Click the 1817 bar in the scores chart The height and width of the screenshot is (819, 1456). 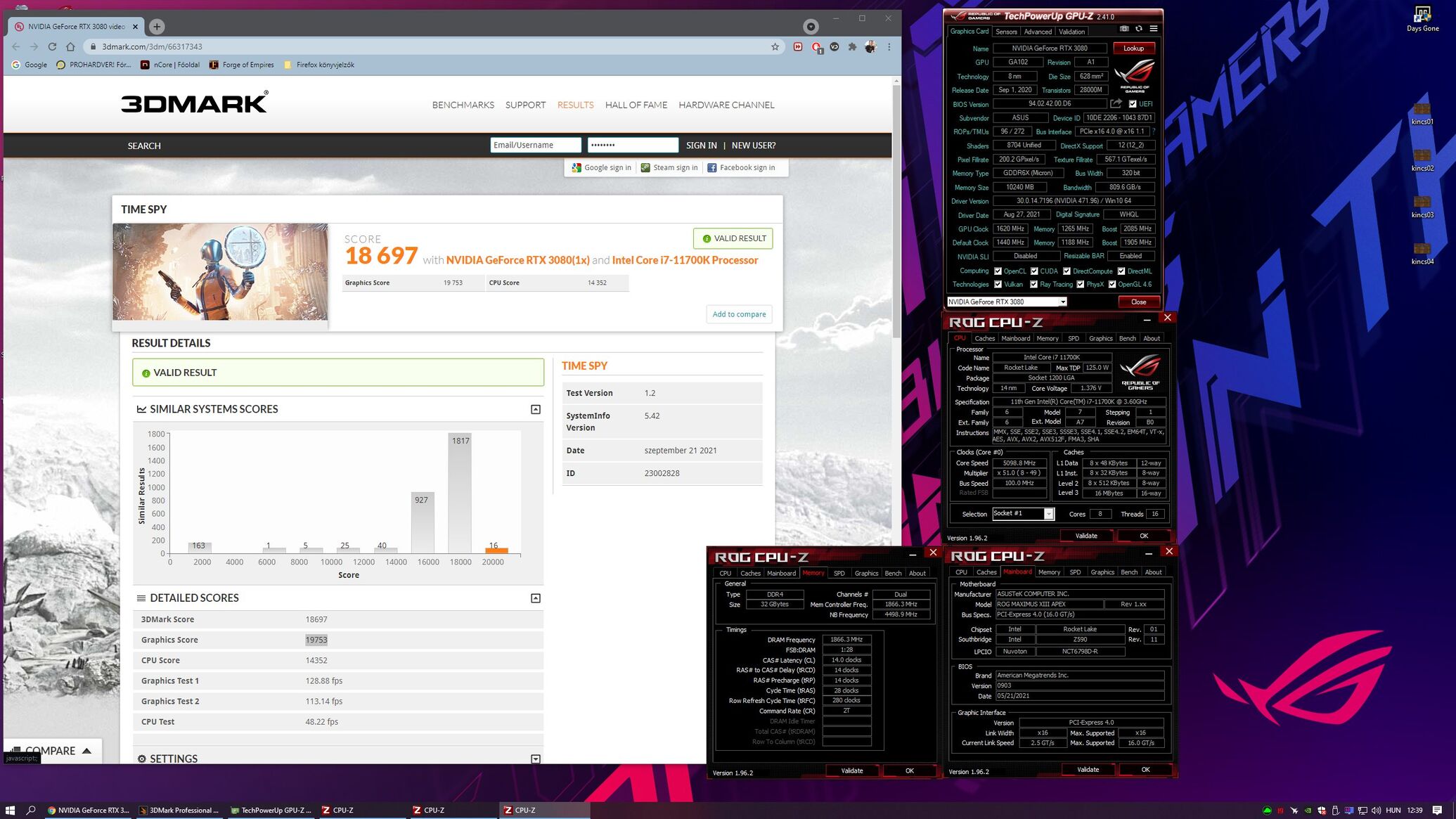point(460,493)
